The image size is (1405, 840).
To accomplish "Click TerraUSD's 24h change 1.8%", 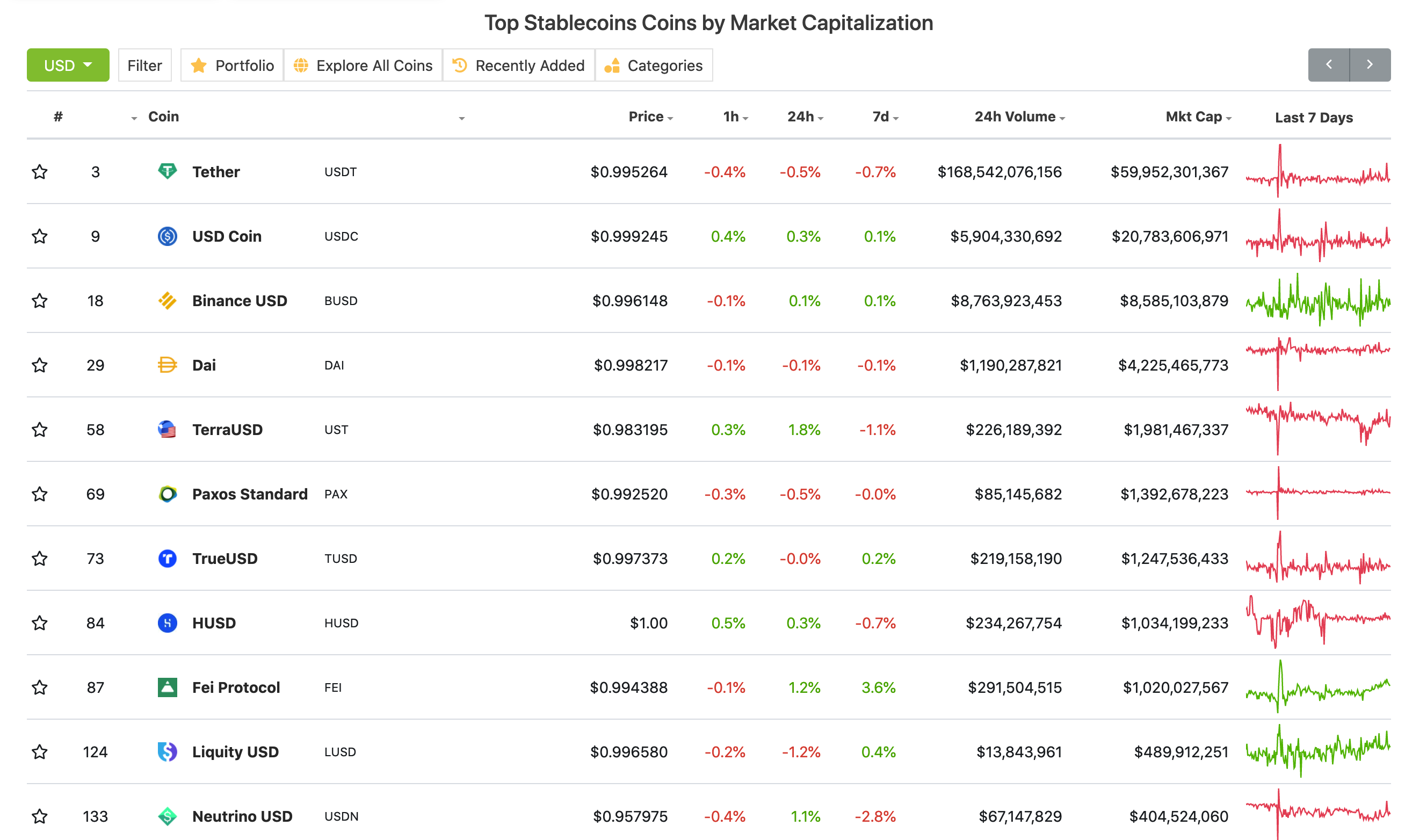I will pyautogui.click(x=804, y=430).
